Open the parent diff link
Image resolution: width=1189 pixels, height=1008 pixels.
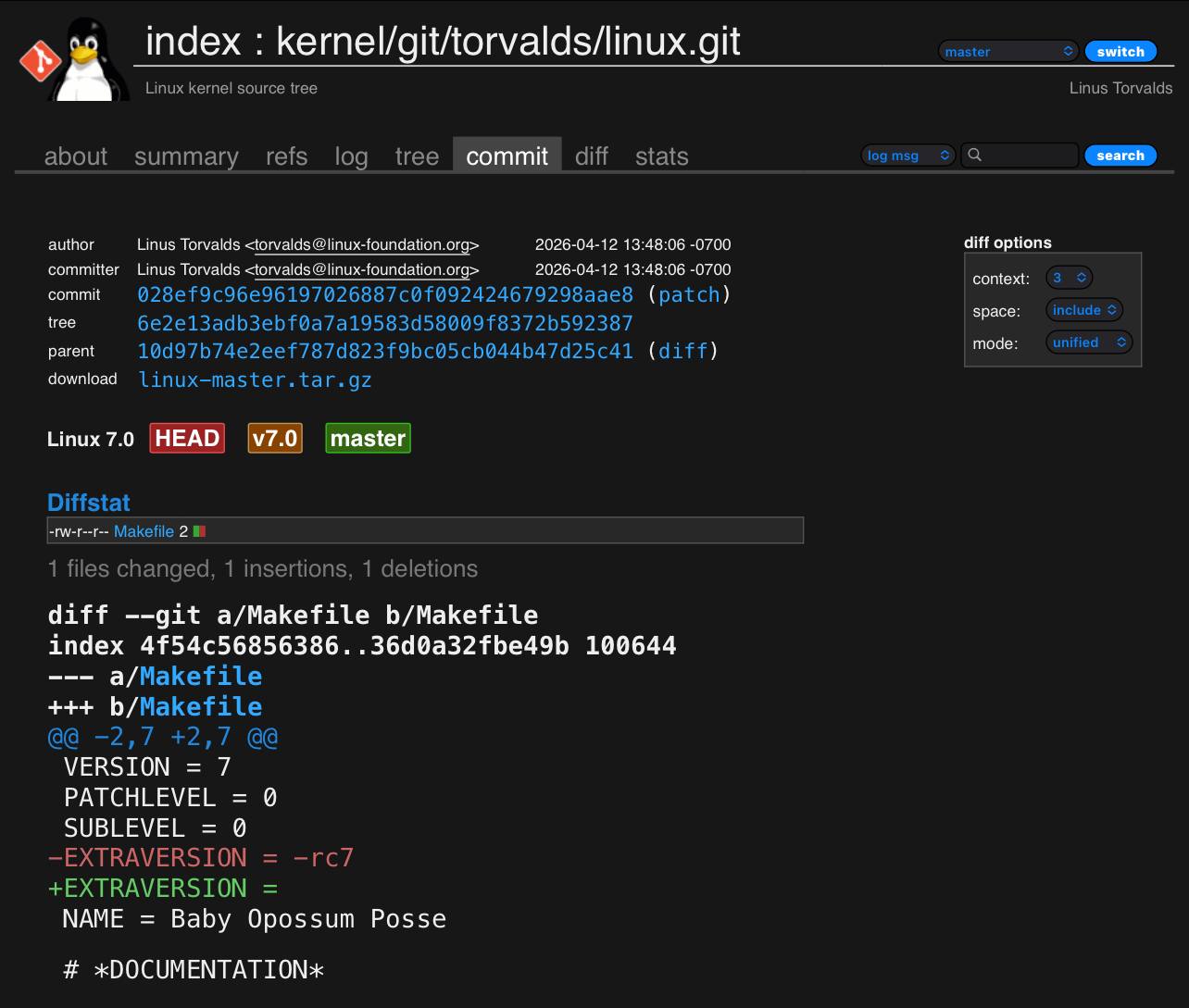682,352
